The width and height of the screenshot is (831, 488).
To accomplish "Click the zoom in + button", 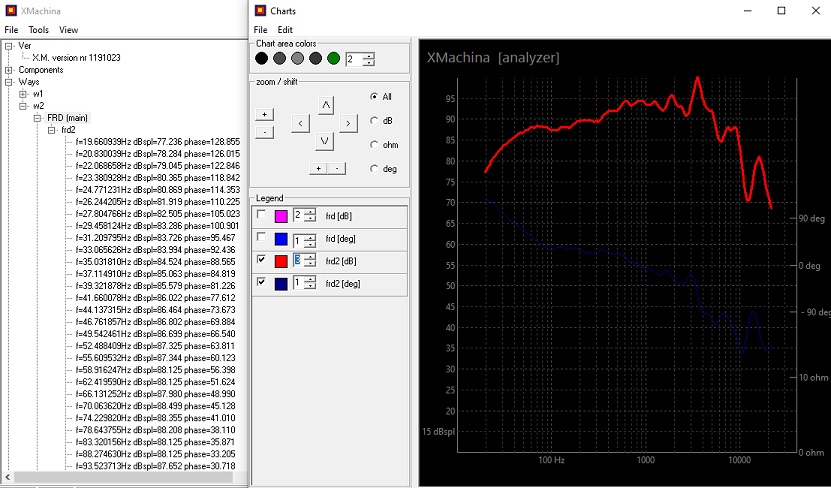I will coord(264,114).
